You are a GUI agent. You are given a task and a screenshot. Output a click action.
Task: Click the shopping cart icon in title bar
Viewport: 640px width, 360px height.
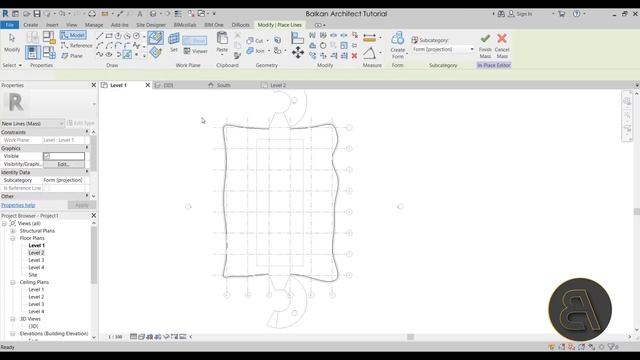point(562,14)
